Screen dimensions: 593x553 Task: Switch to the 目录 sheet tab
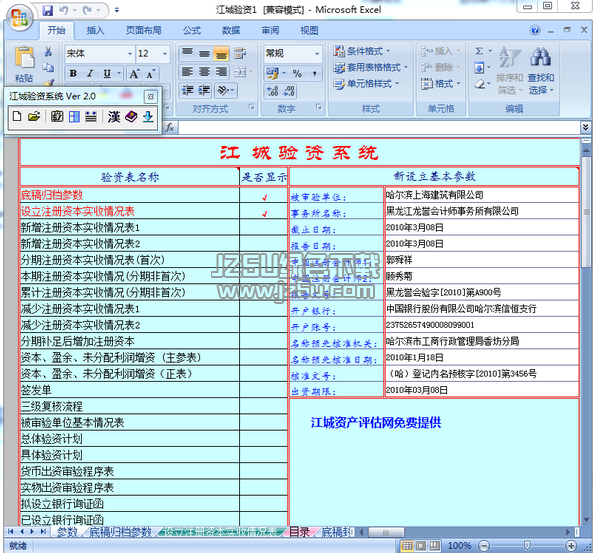(299, 532)
